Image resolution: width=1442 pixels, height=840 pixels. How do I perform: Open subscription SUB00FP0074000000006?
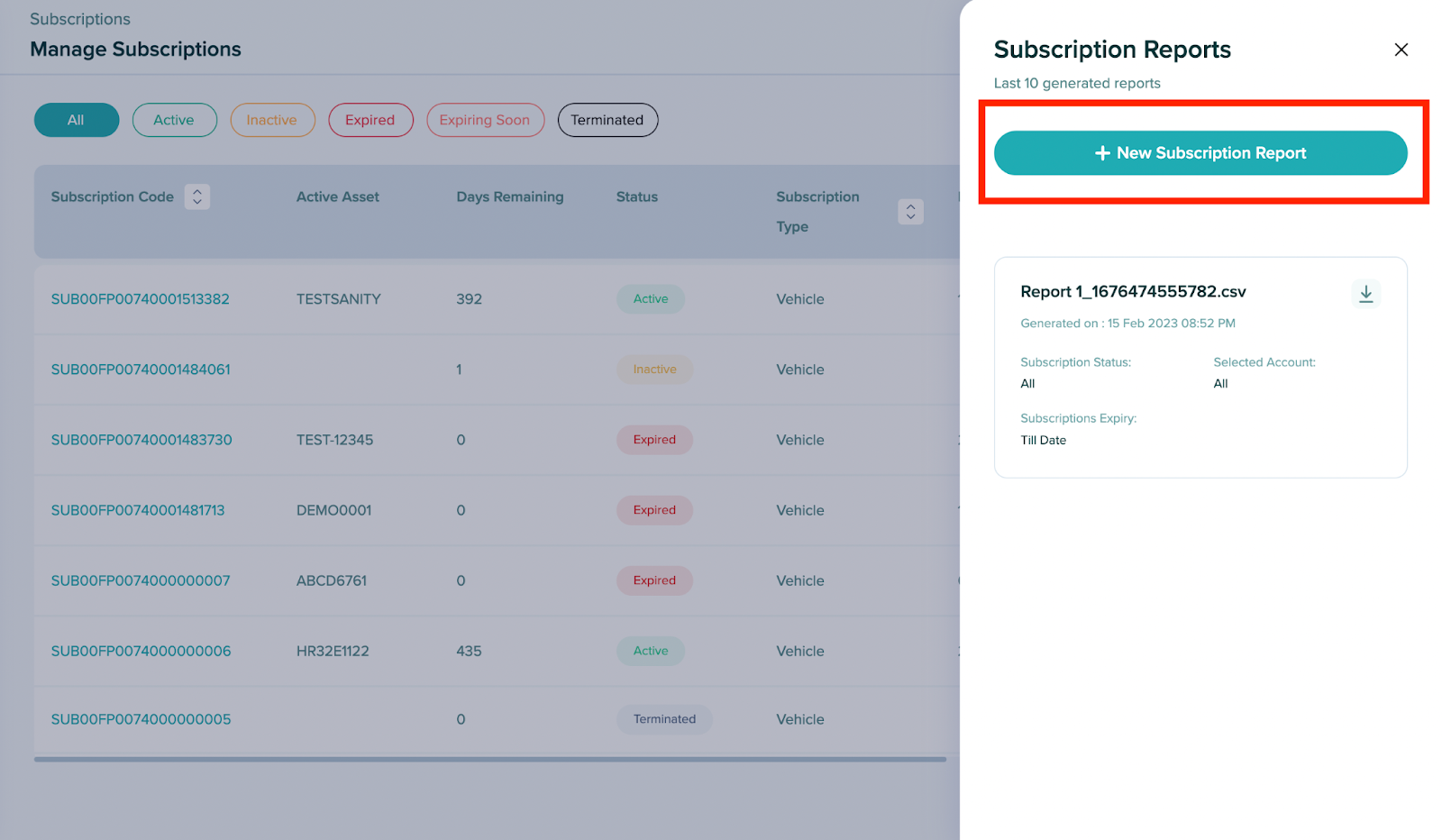tap(141, 651)
